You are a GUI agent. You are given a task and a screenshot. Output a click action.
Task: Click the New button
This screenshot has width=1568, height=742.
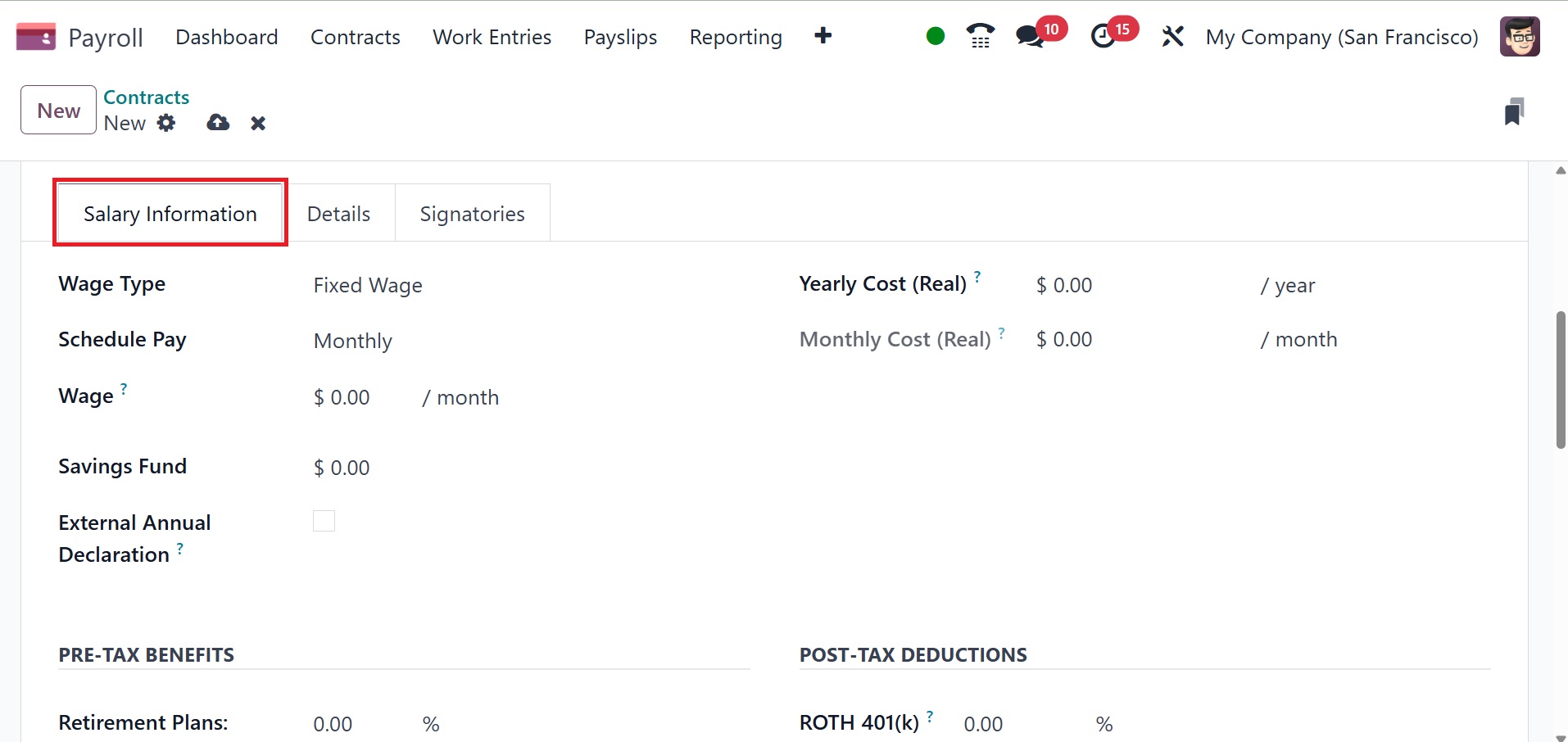[58, 111]
